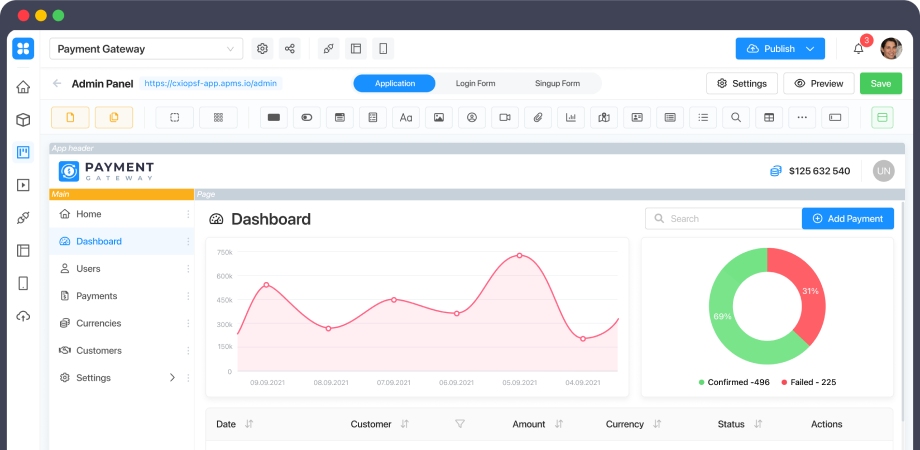This screenshot has width=920, height=450.
Task: Sort by the Customer column arrows
Action: coord(404,424)
